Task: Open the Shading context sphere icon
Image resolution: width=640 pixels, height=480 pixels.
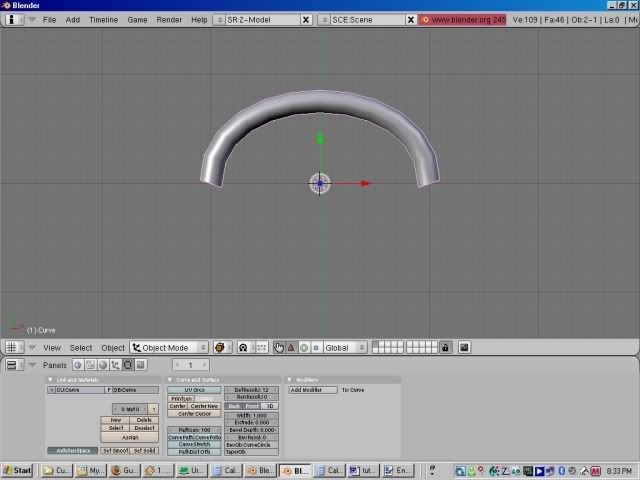Action: (x=103, y=365)
